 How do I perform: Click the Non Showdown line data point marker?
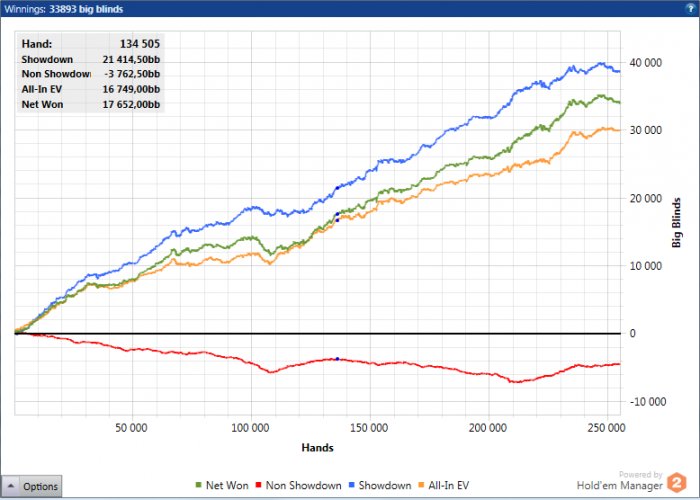337,359
